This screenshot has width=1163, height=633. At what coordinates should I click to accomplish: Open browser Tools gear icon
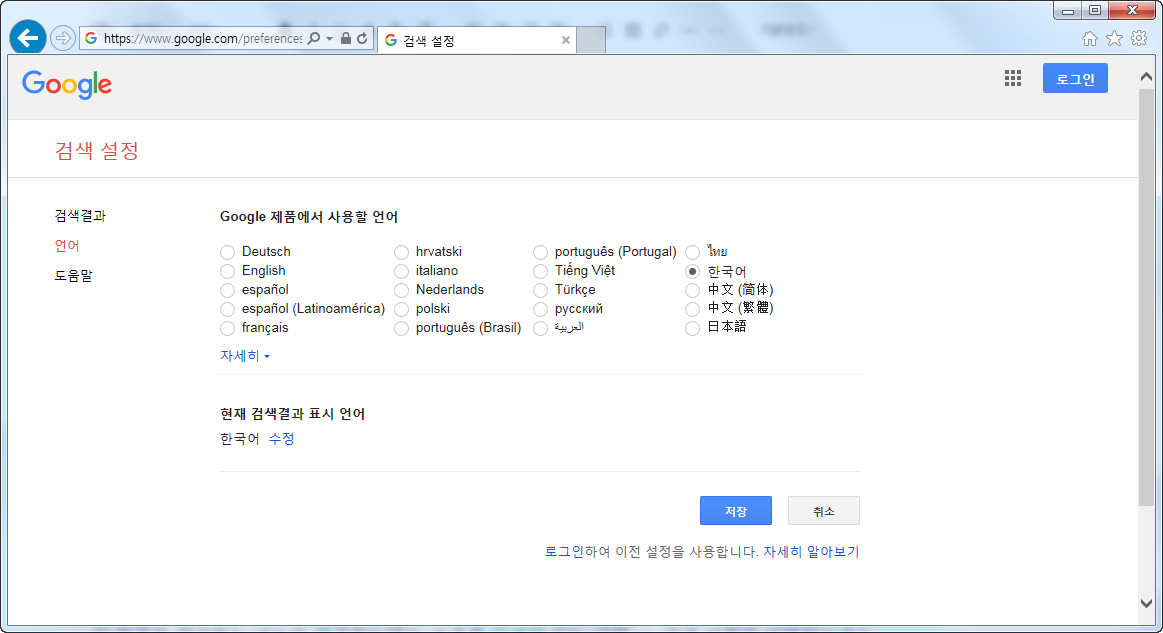click(x=1139, y=39)
